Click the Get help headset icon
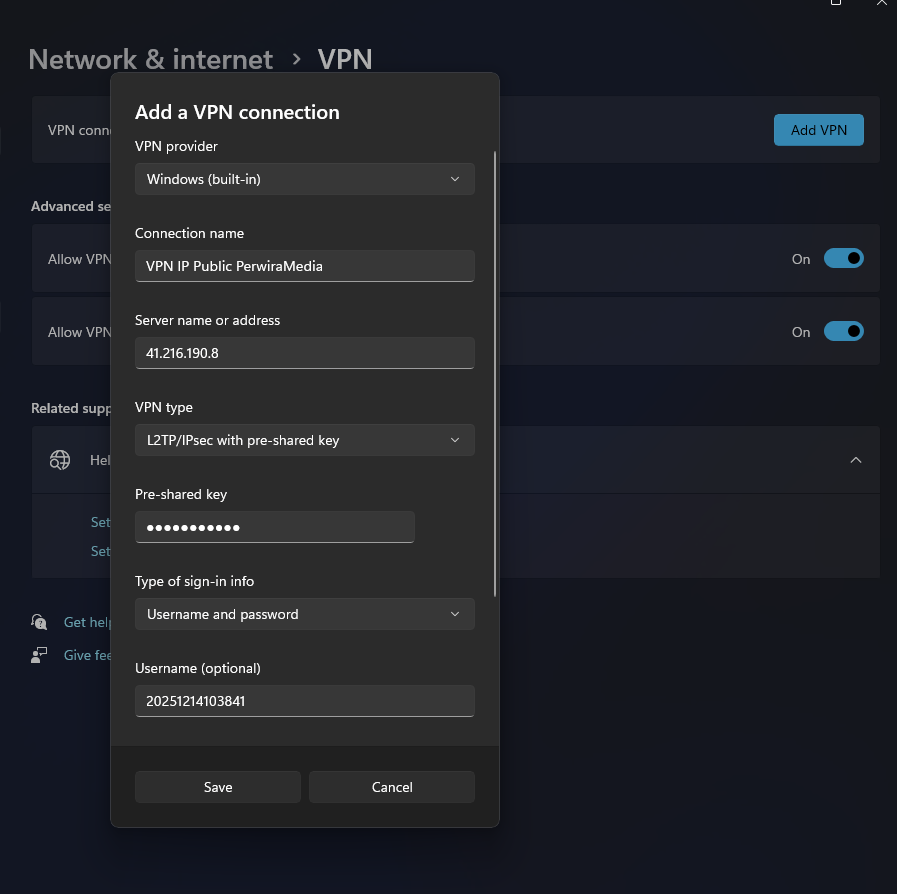Screen dimensions: 897x894 (38, 621)
